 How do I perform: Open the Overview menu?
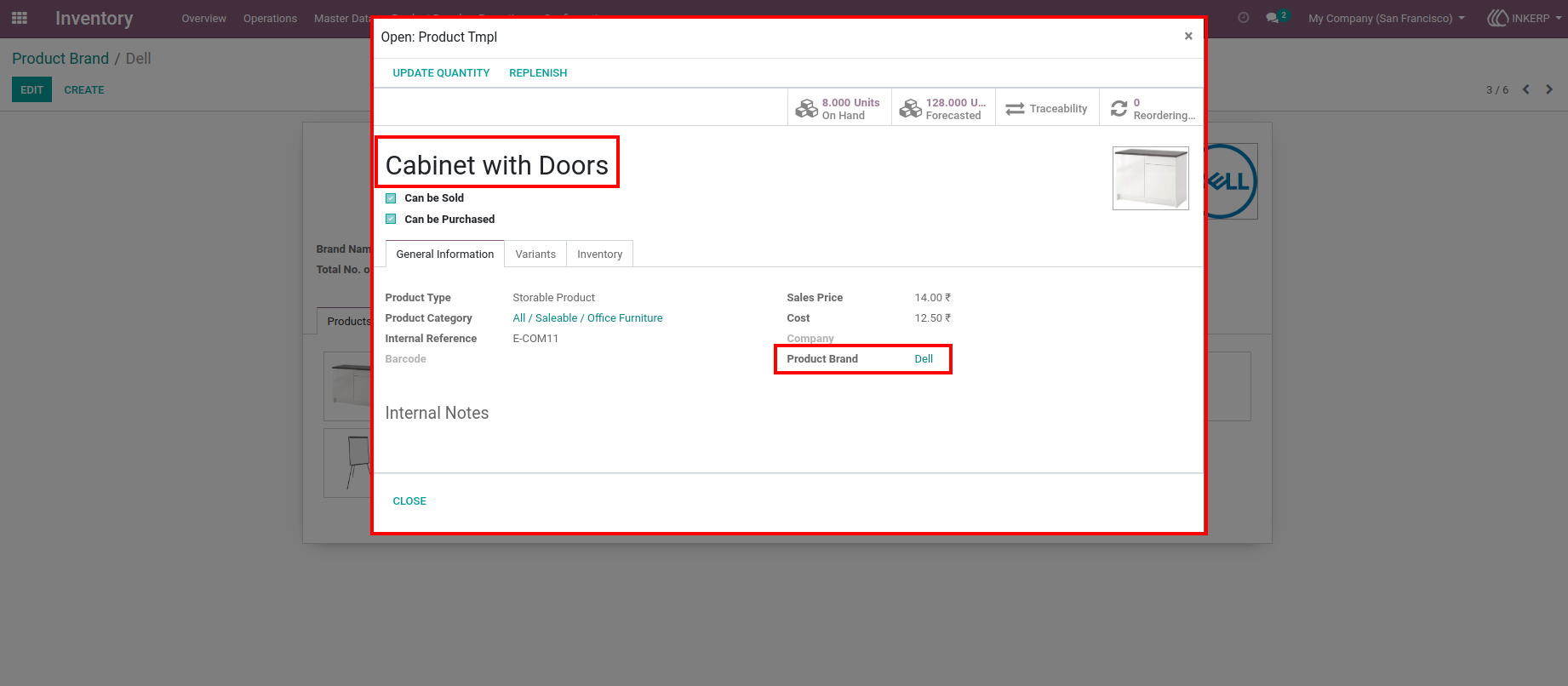[204, 18]
